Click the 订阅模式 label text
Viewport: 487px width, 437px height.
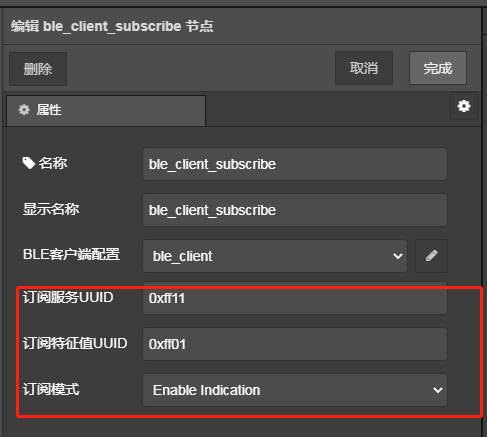(x=51, y=389)
